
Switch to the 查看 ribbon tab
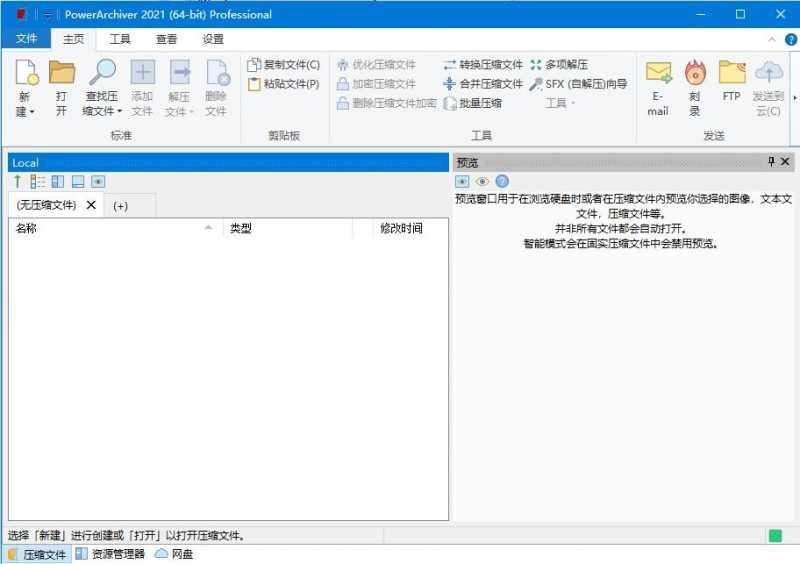(166, 39)
